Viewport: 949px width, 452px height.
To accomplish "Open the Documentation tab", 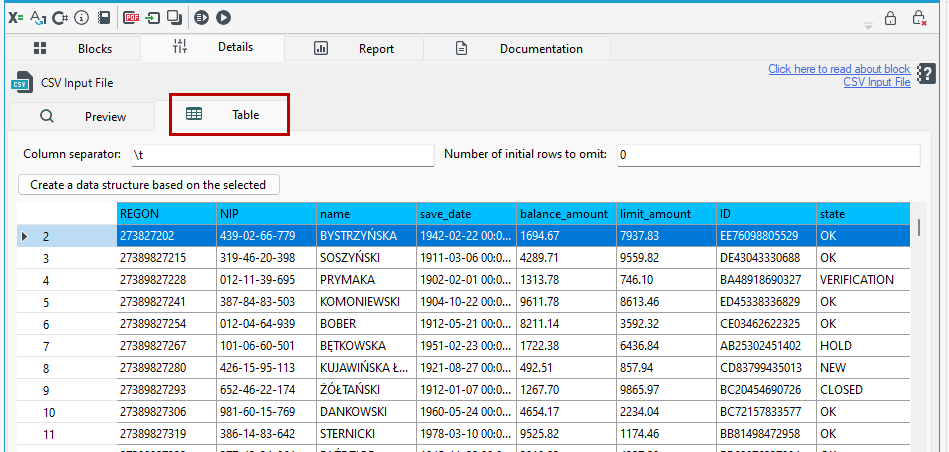I will pos(517,48).
